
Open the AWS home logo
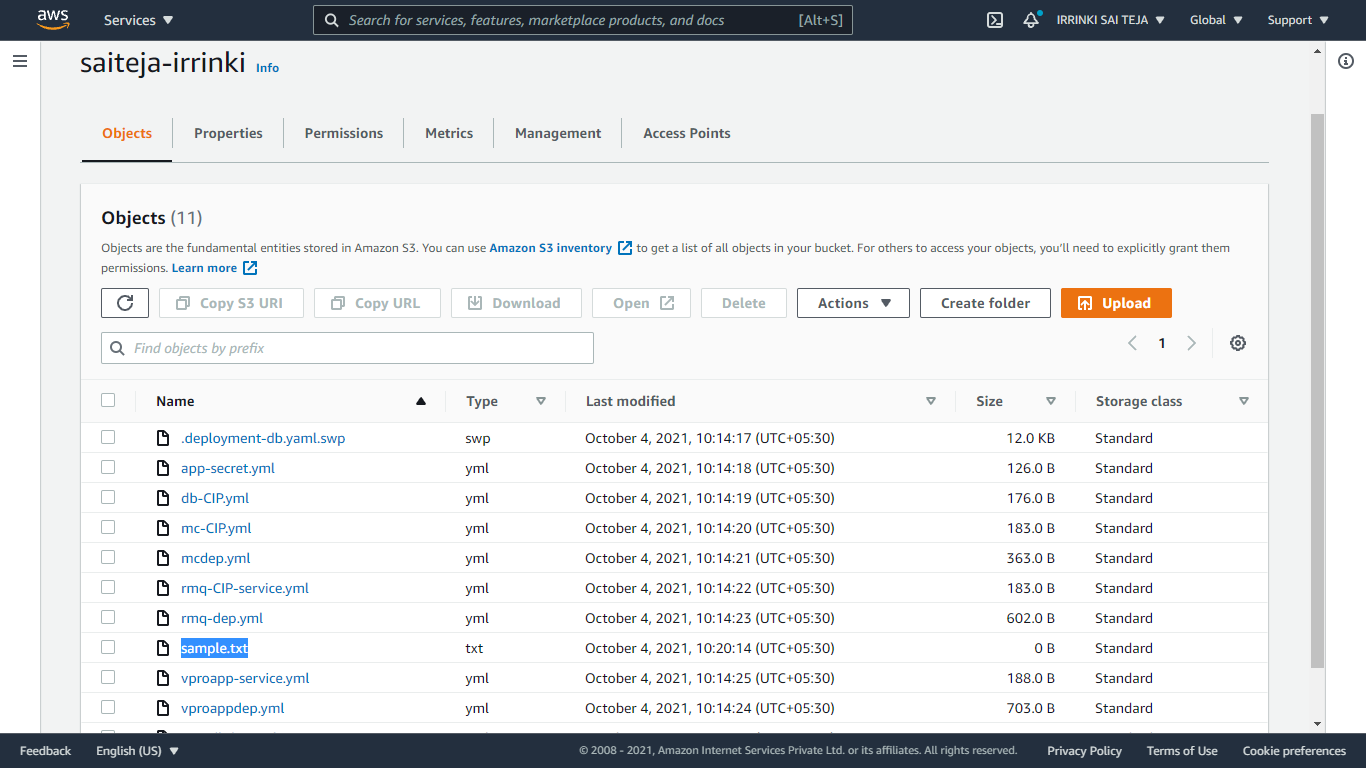point(53,20)
